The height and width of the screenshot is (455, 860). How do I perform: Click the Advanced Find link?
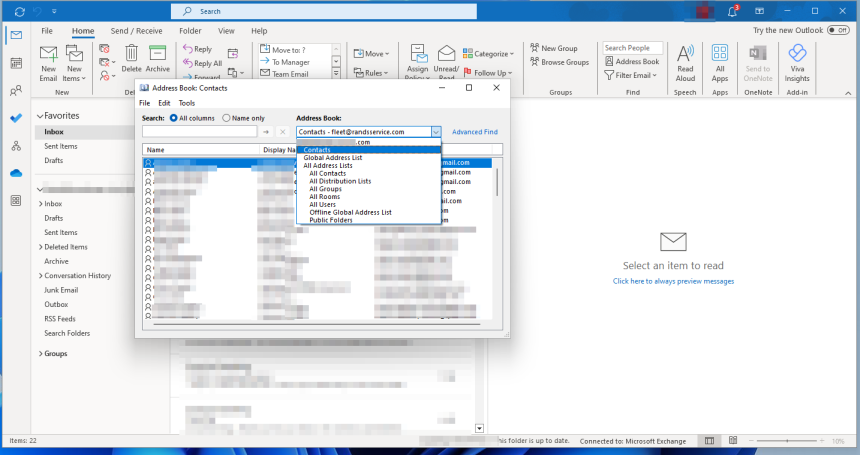click(474, 132)
